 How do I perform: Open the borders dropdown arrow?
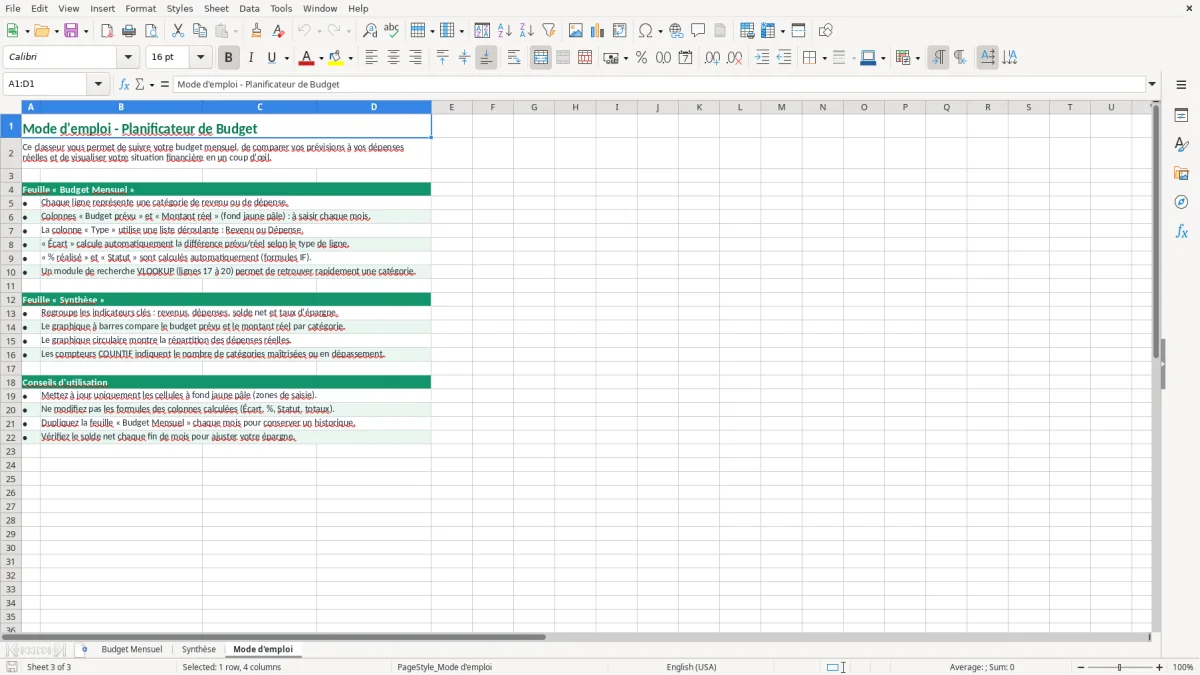[823, 58]
